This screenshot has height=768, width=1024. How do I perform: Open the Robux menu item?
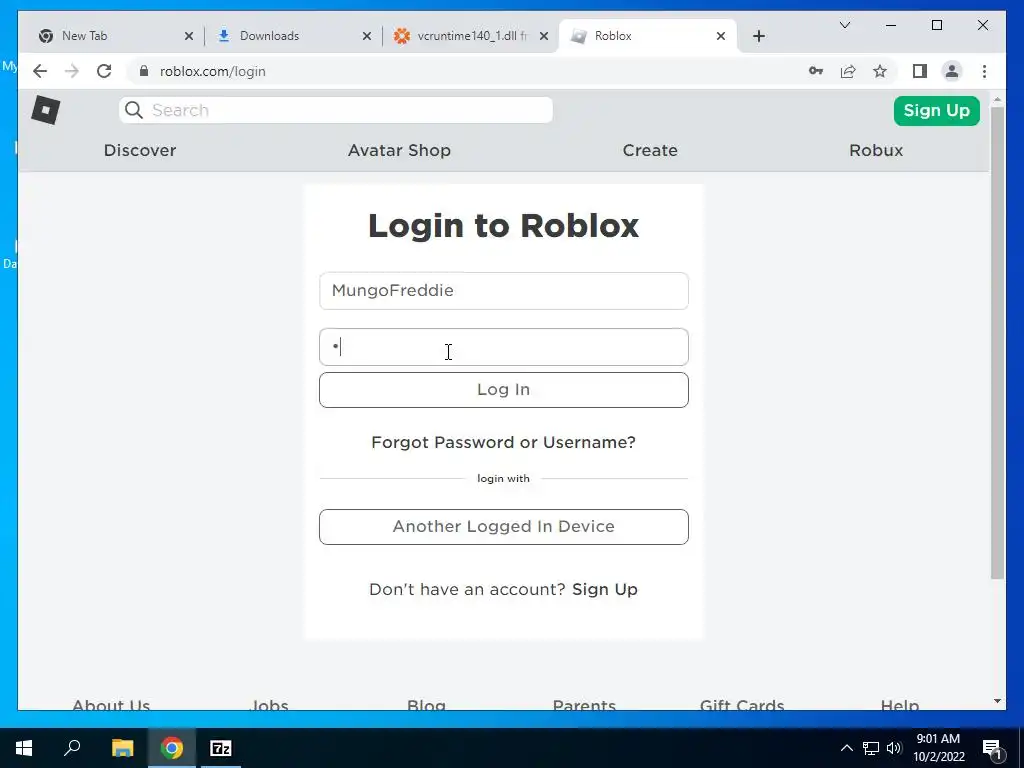pyautogui.click(x=876, y=150)
